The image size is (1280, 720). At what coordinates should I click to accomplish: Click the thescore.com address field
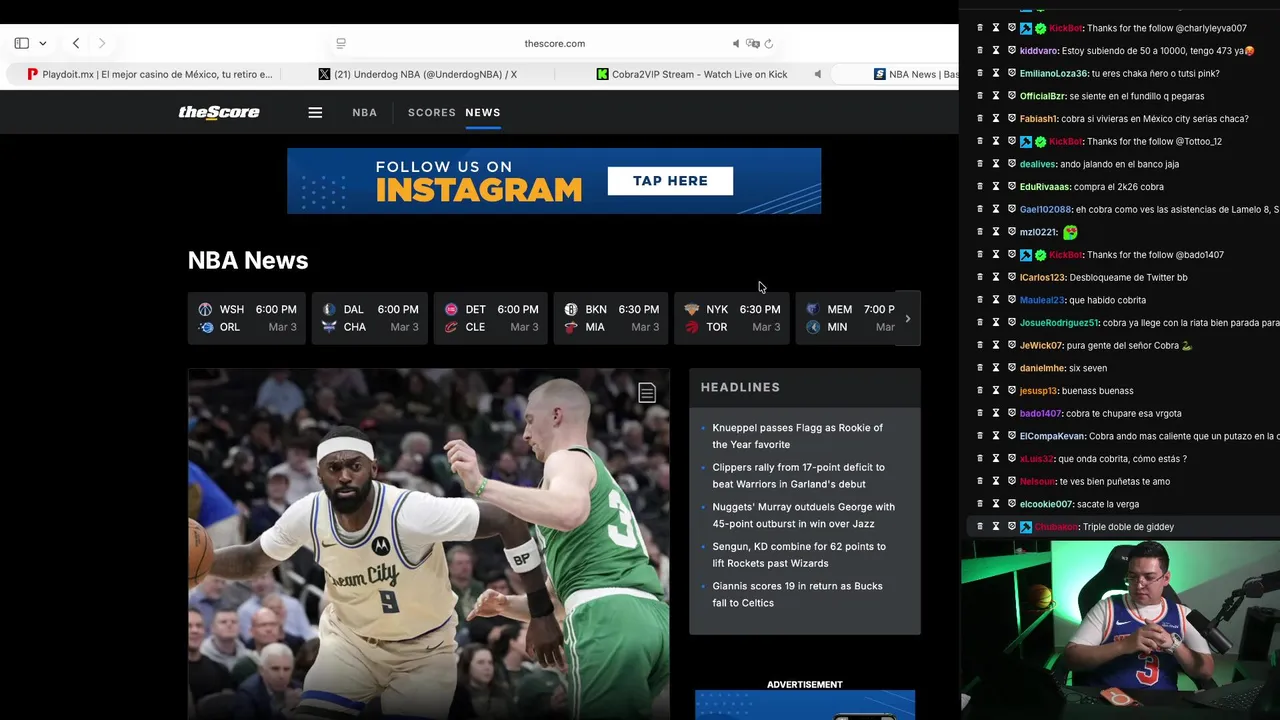tap(554, 43)
